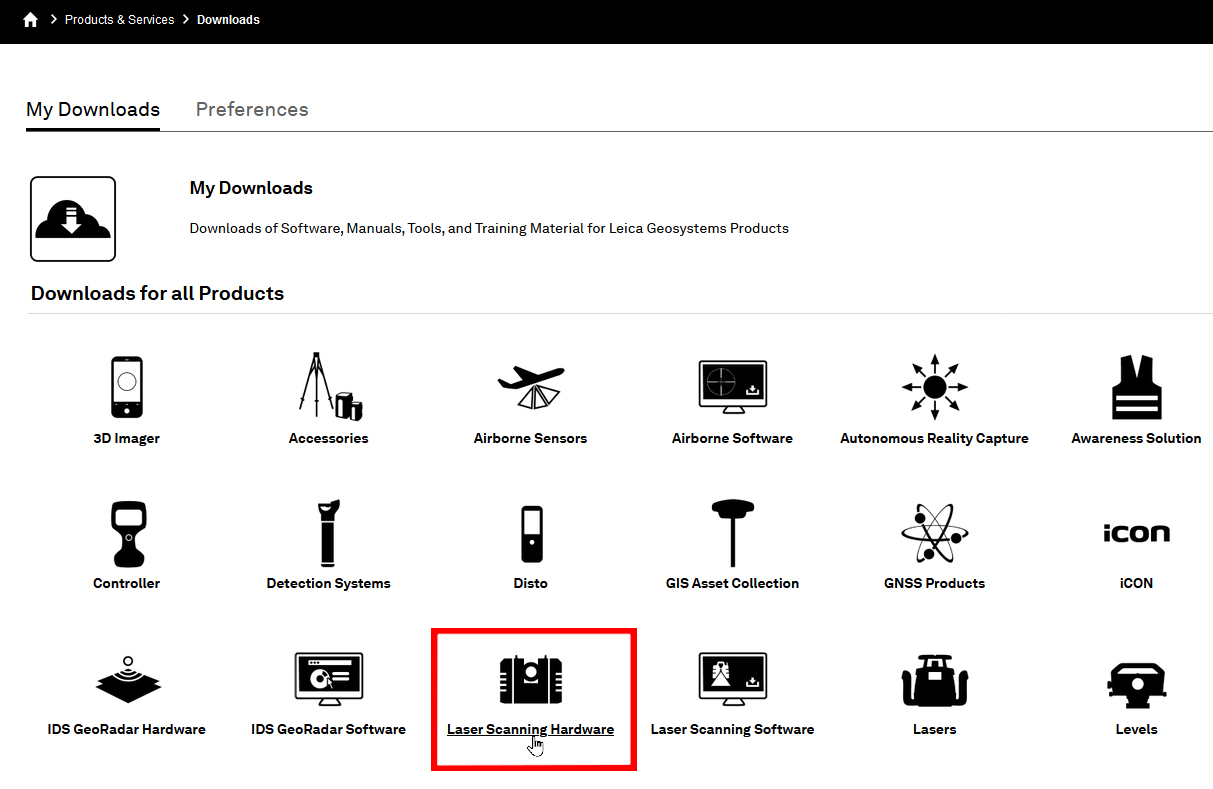Switch to the My Downloads tab
The width and height of the screenshot is (1213, 789).
pos(93,109)
